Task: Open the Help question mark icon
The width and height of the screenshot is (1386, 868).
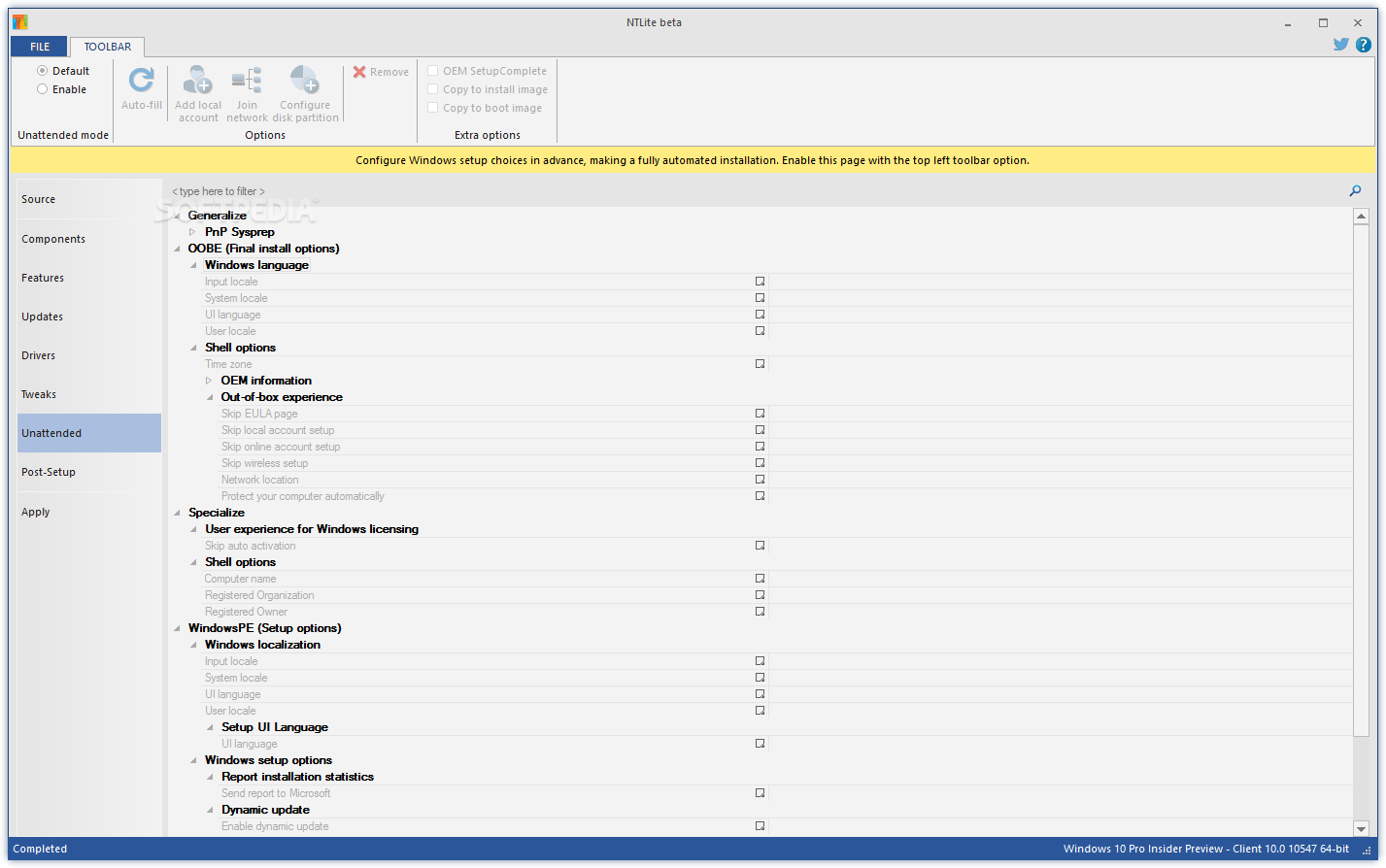Action: (x=1365, y=45)
